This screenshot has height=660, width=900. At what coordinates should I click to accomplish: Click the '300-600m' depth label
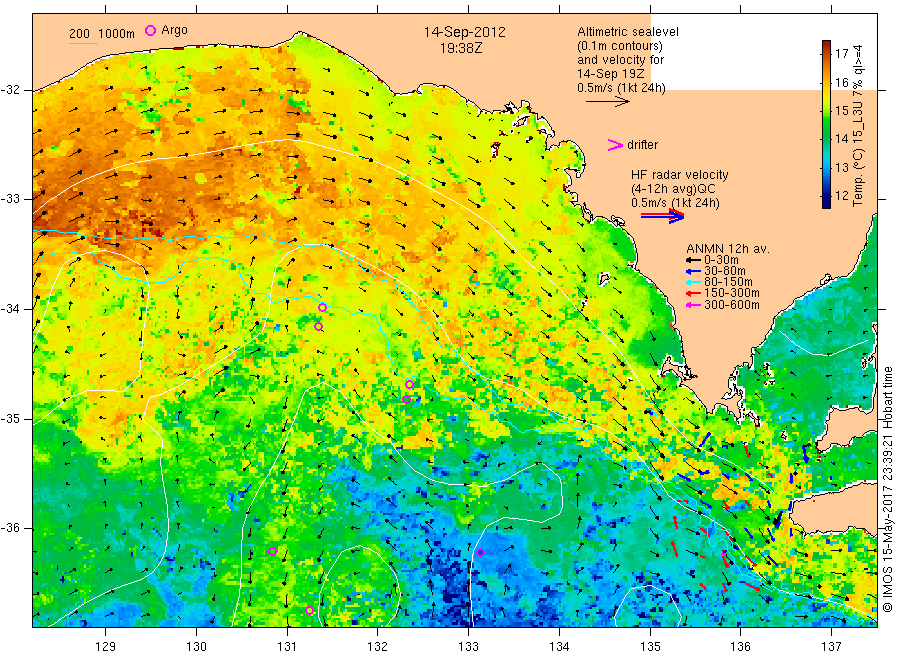coord(732,305)
